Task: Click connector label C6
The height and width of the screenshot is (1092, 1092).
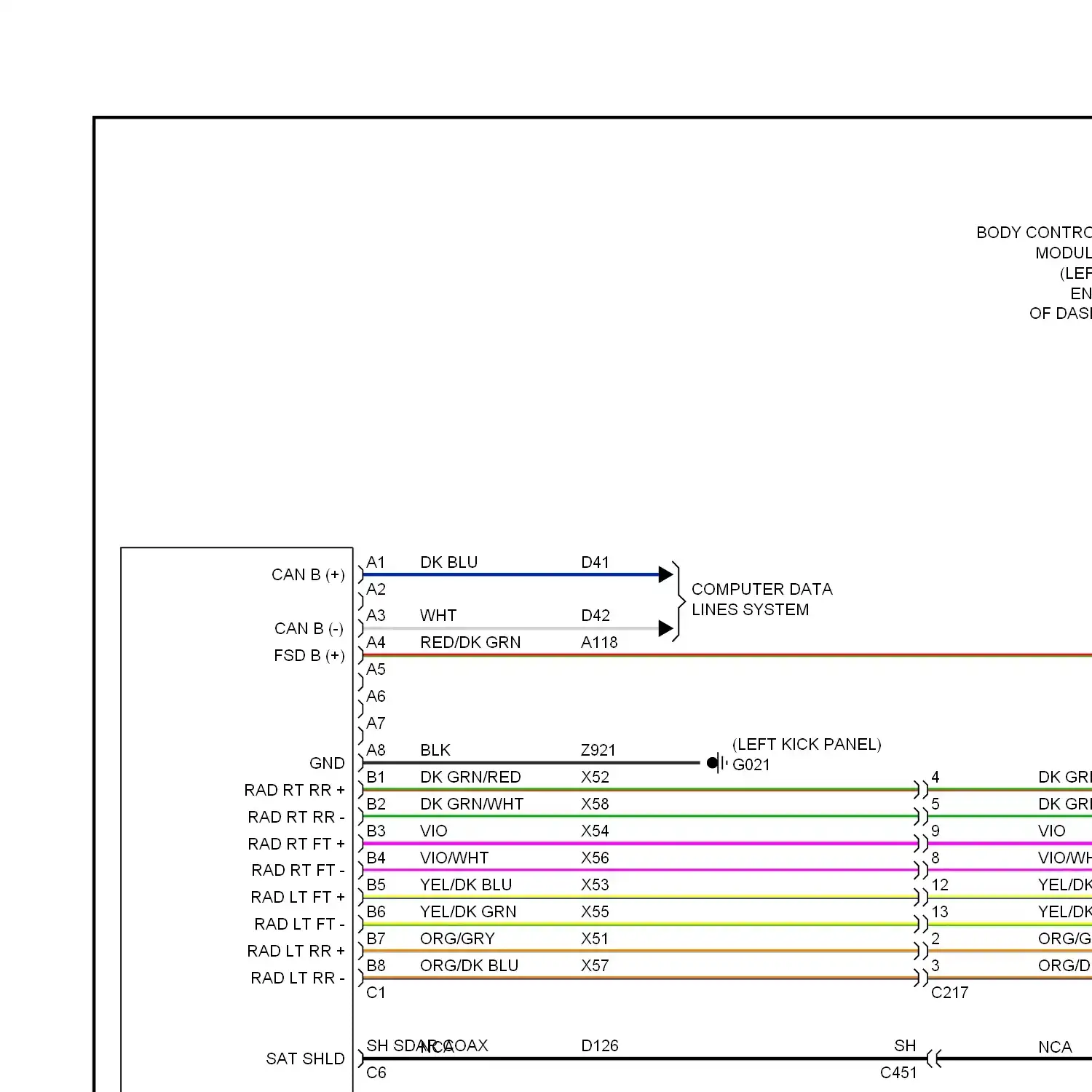Action: tap(376, 1072)
